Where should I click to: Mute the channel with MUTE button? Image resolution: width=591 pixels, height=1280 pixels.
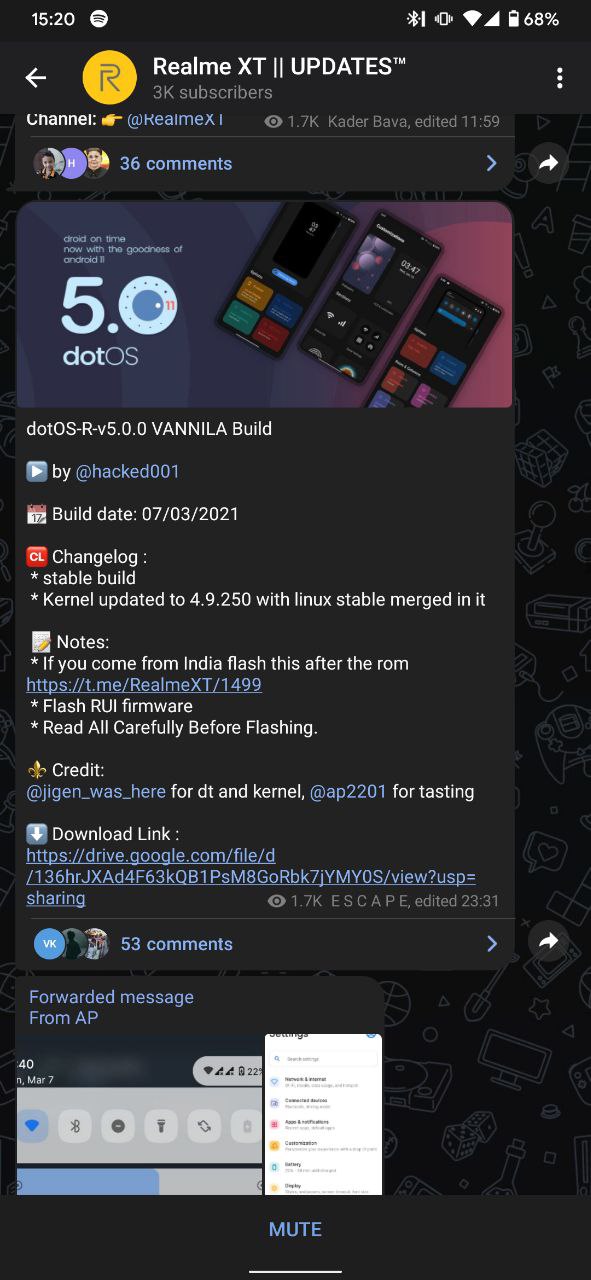(295, 1229)
